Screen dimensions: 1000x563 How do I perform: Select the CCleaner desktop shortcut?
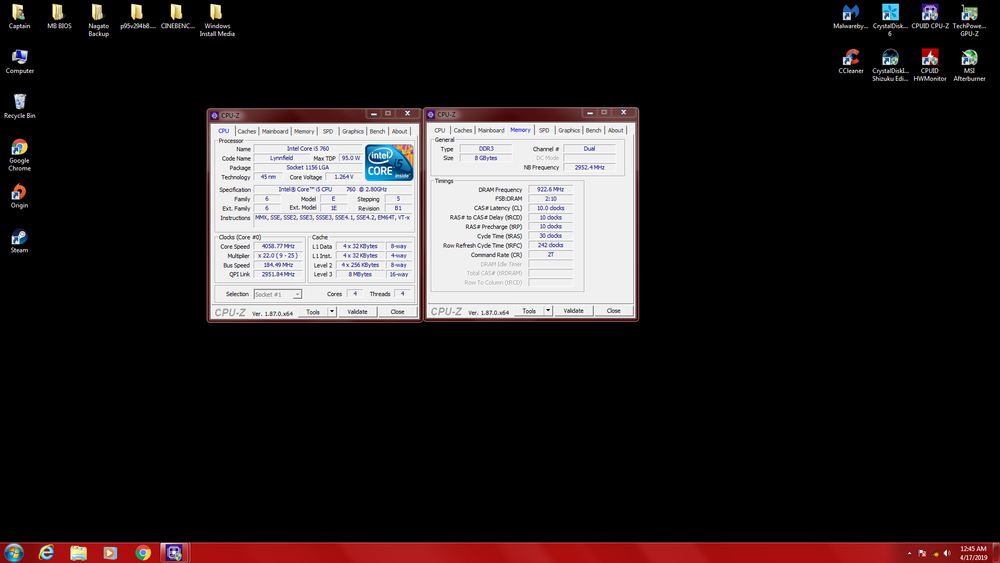coord(851,62)
